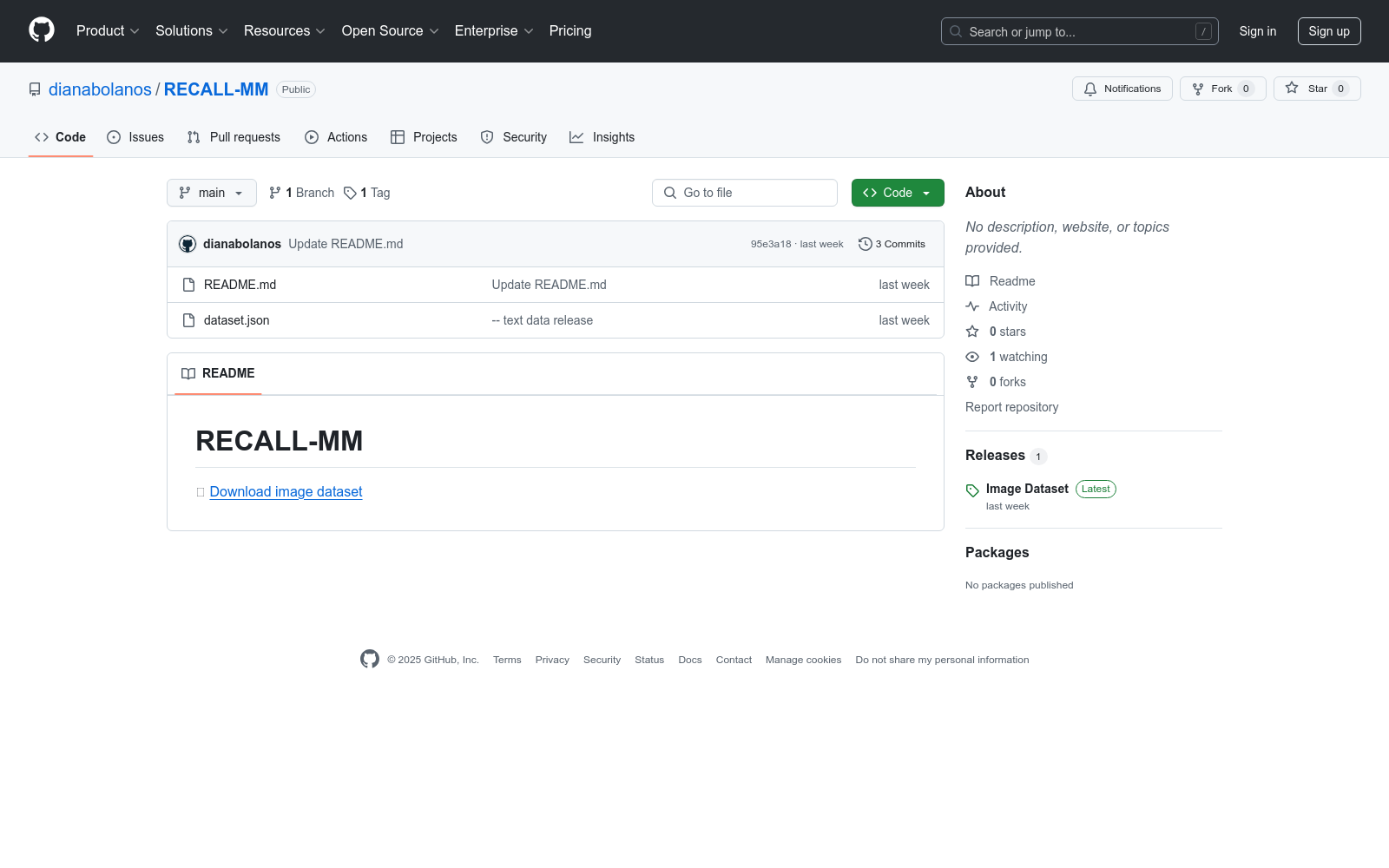
Task: Click the footer GitHub logo
Action: [370, 659]
